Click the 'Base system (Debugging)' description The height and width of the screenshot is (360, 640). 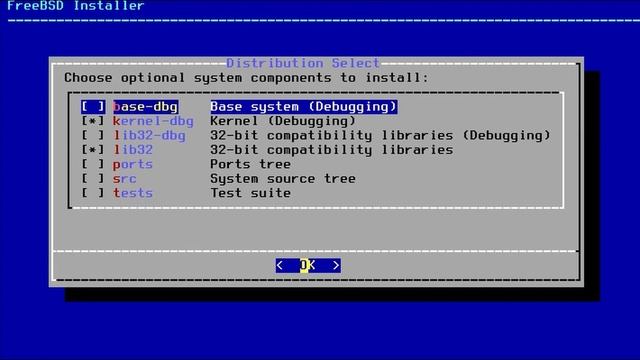click(x=304, y=107)
